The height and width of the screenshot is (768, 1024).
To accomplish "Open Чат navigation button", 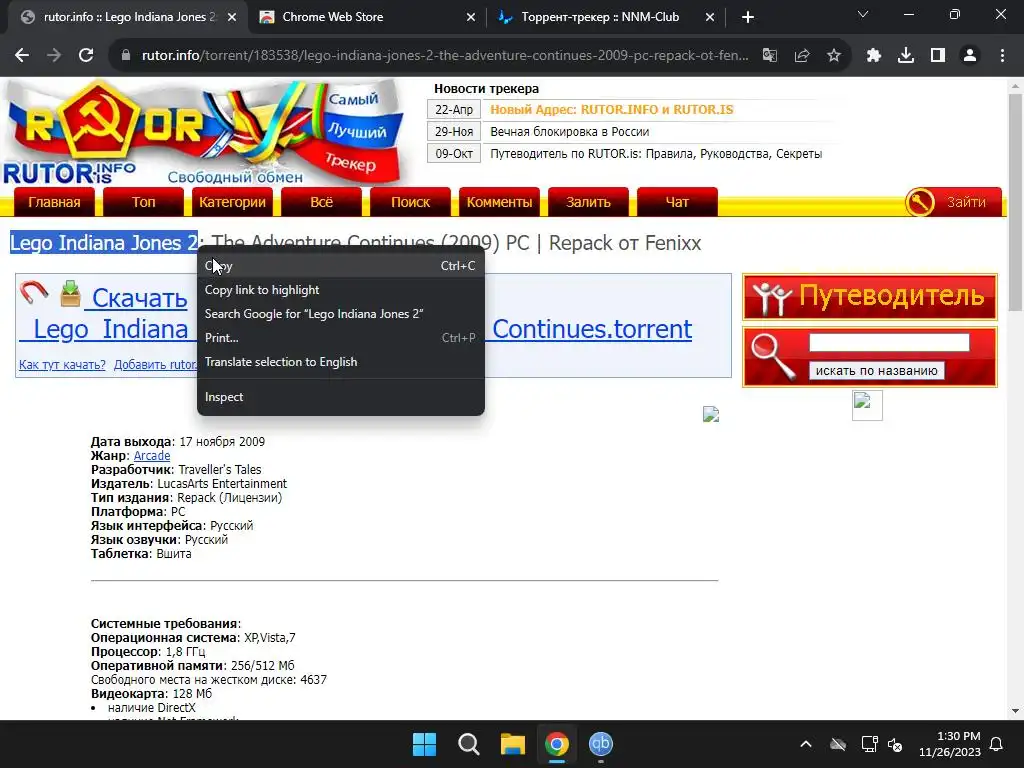I will click(x=677, y=202).
